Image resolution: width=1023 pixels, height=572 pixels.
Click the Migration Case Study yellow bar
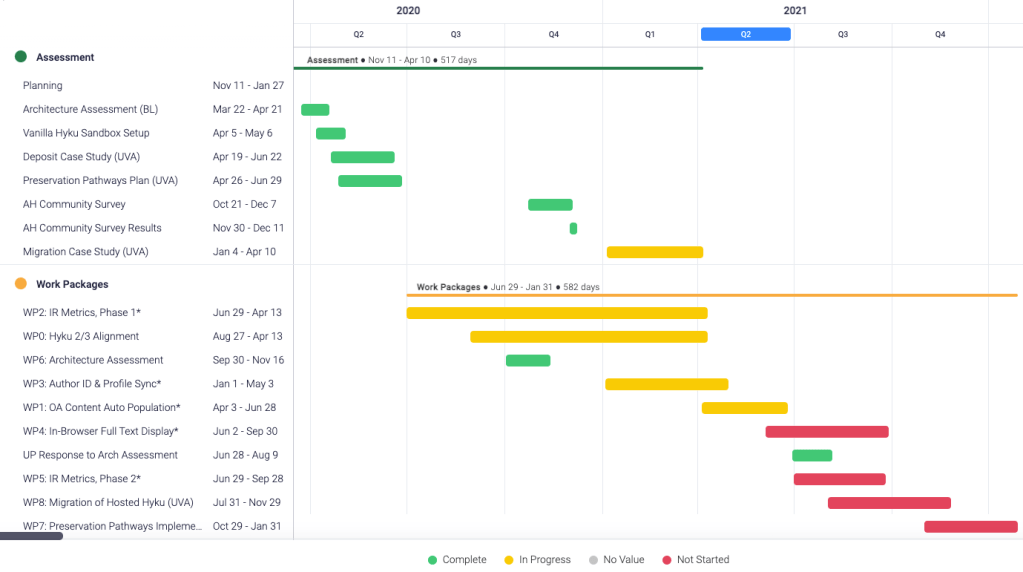coord(654,252)
